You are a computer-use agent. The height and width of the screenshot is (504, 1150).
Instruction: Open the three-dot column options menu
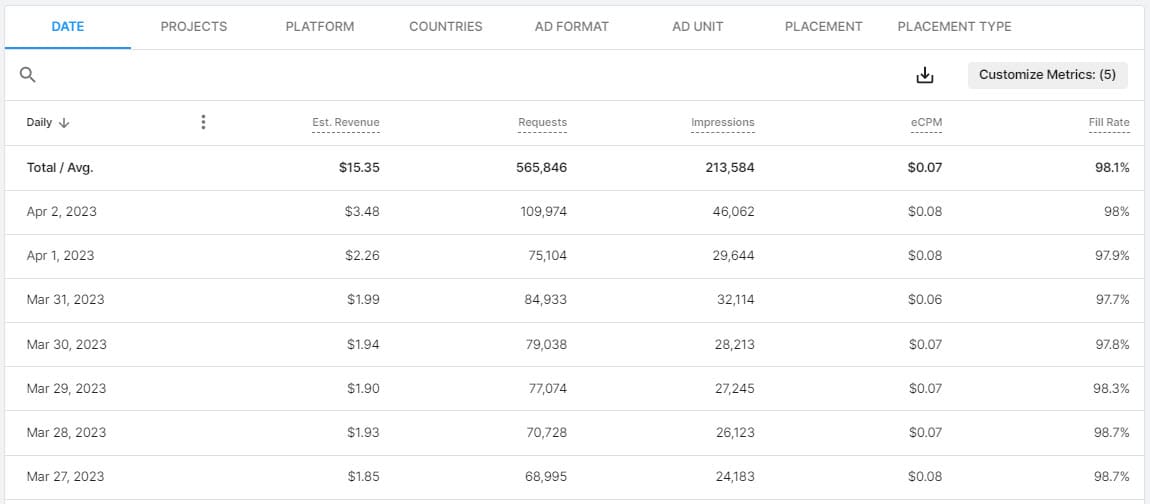(203, 122)
